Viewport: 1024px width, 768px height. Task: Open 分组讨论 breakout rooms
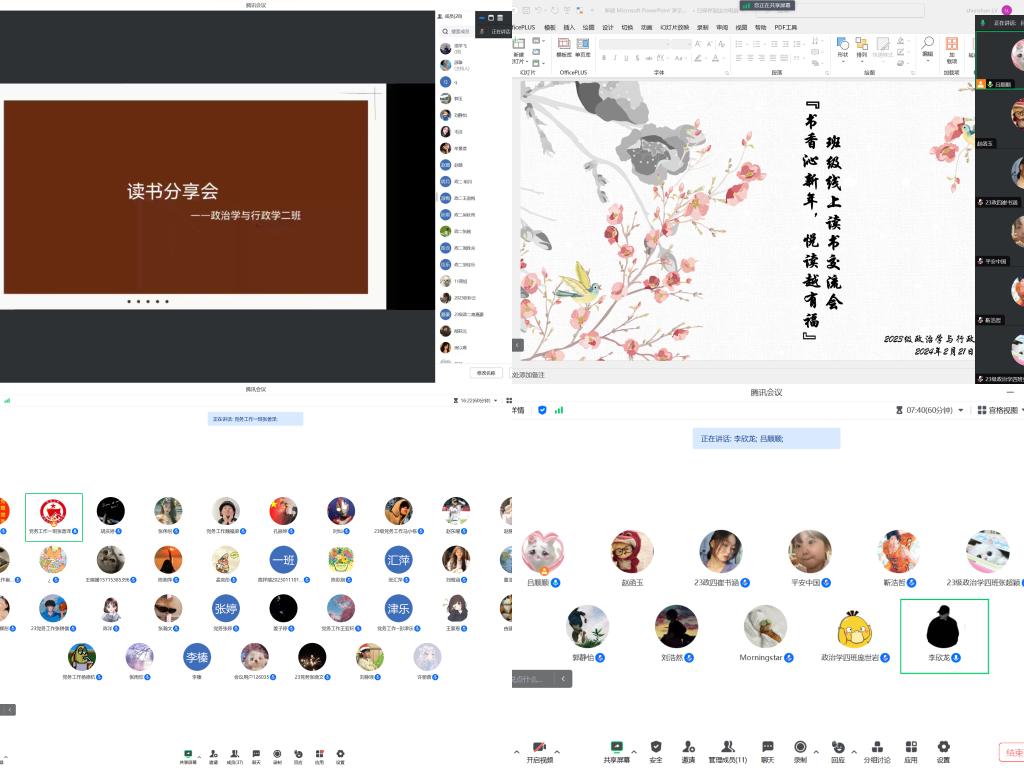877,748
